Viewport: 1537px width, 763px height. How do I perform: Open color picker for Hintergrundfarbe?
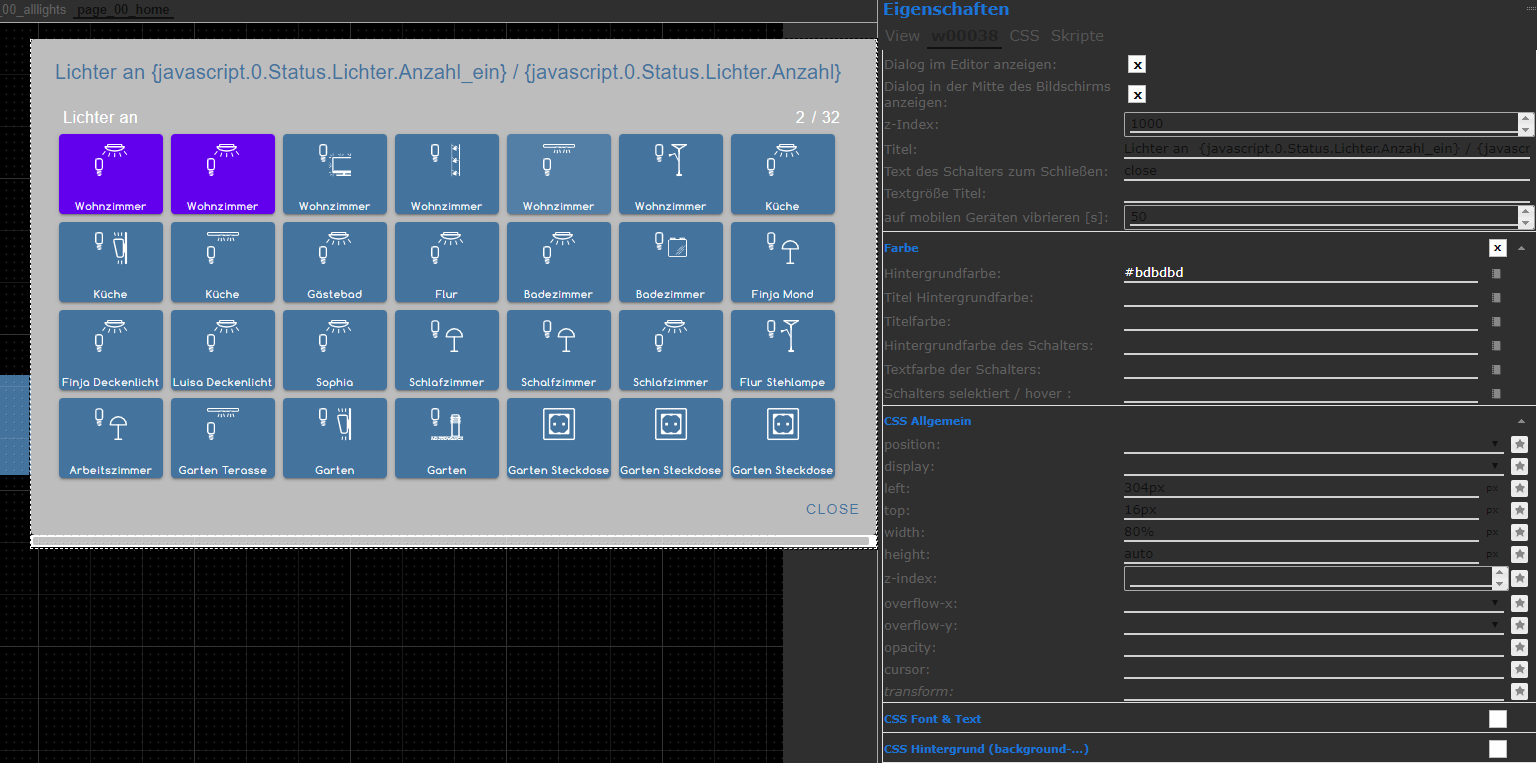[1496, 273]
